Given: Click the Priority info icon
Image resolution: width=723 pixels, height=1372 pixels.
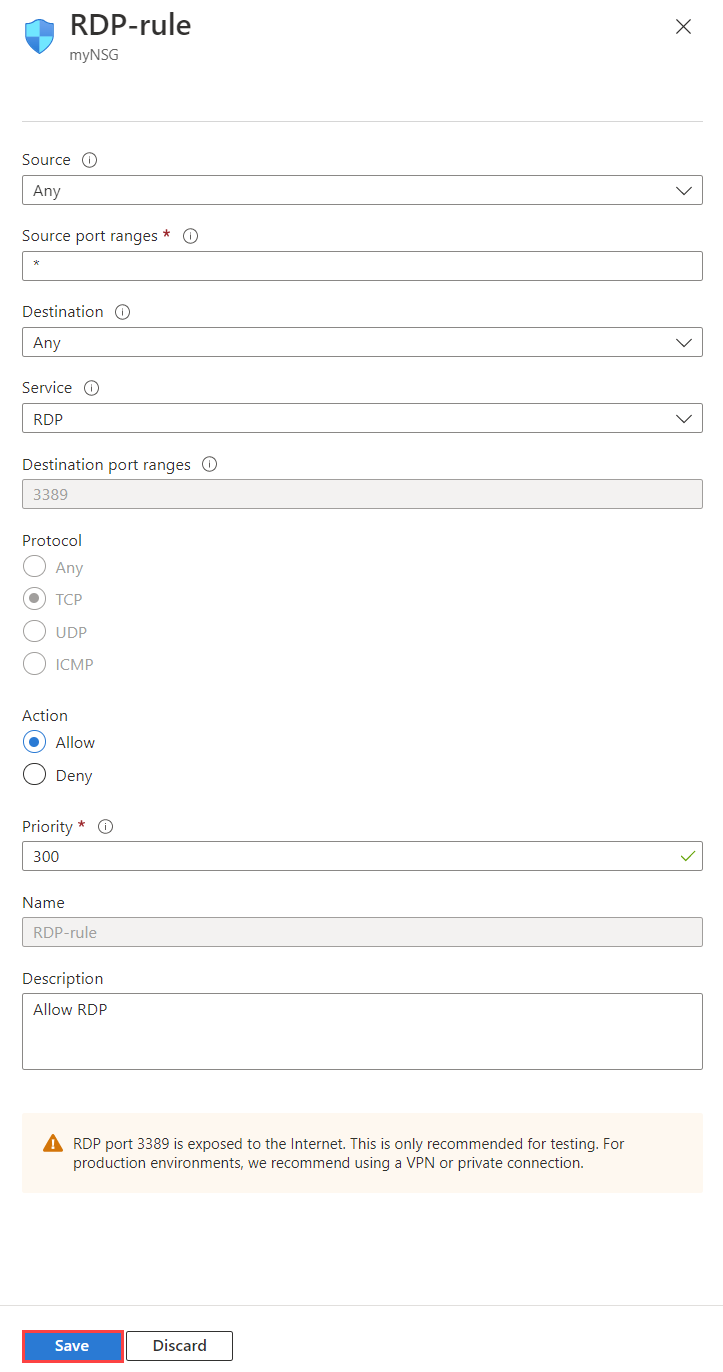Looking at the screenshot, I should coord(105,826).
